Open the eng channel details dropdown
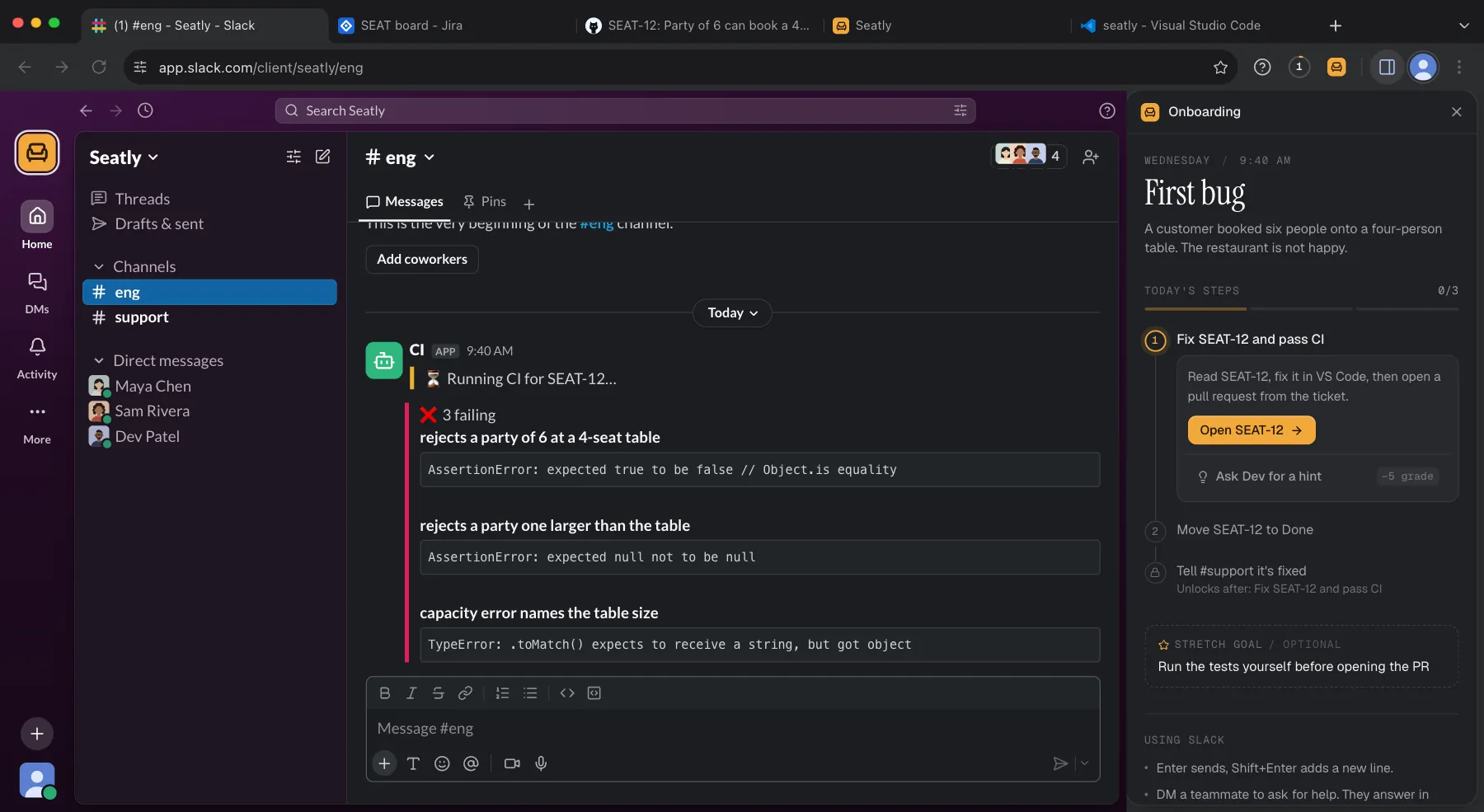The height and width of the screenshot is (812, 1484). (400, 157)
